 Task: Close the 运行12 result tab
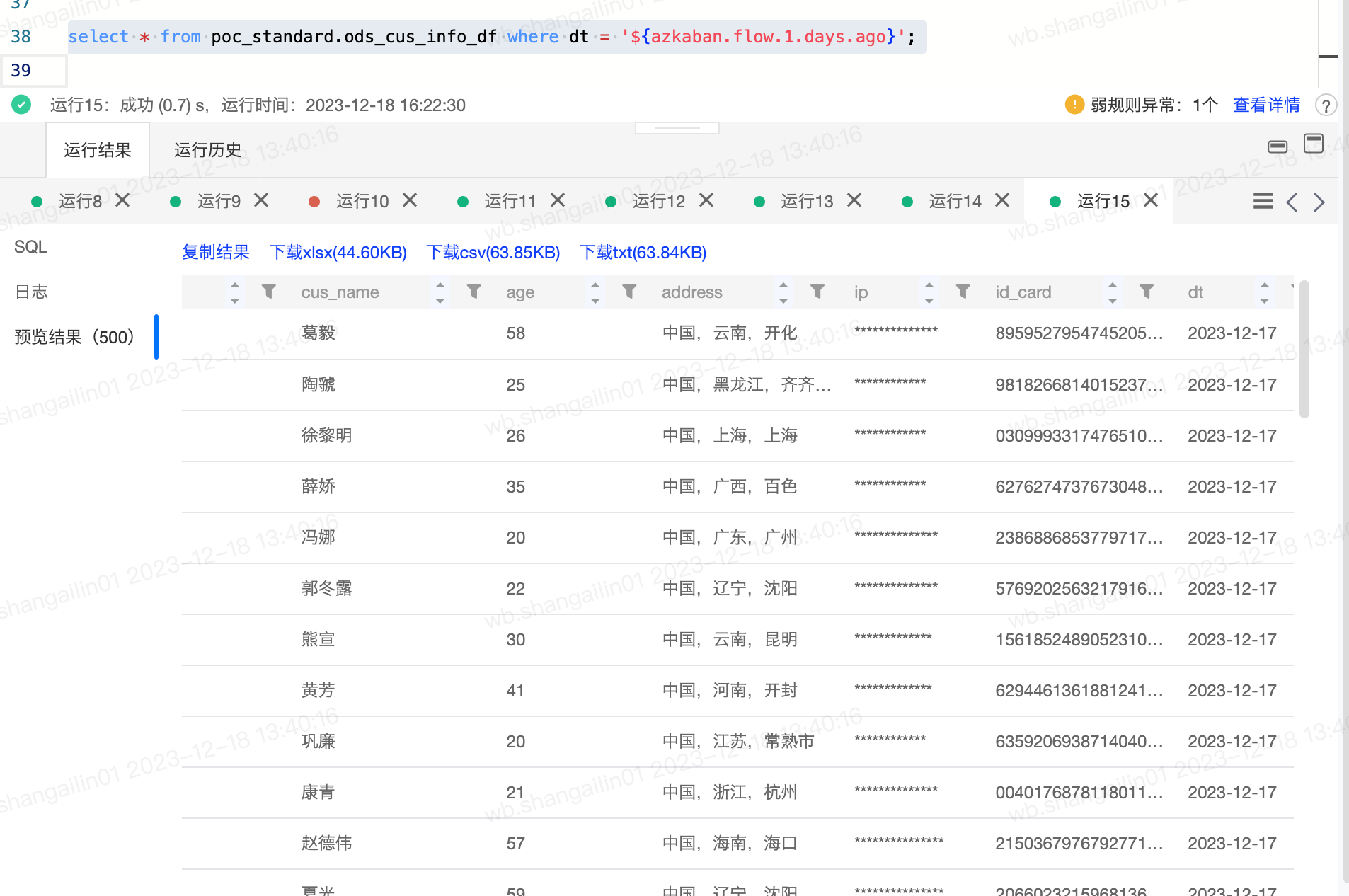[x=706, y=200]
